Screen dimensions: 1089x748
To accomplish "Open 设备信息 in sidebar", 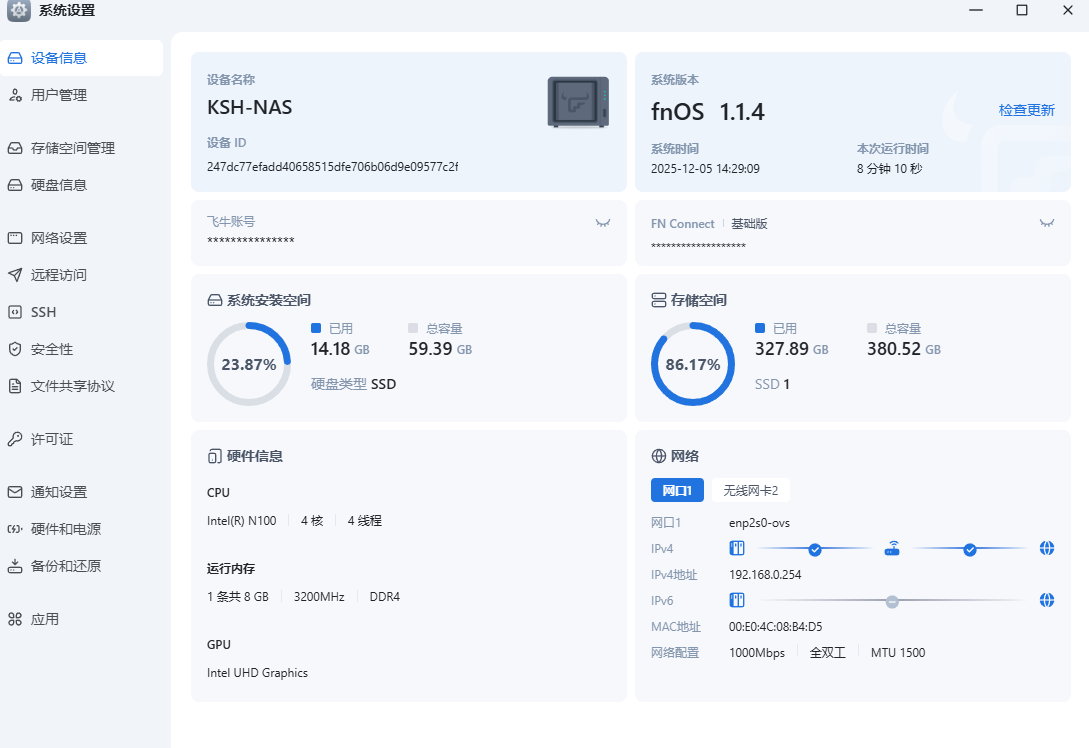I will click(x=59, y=58).
